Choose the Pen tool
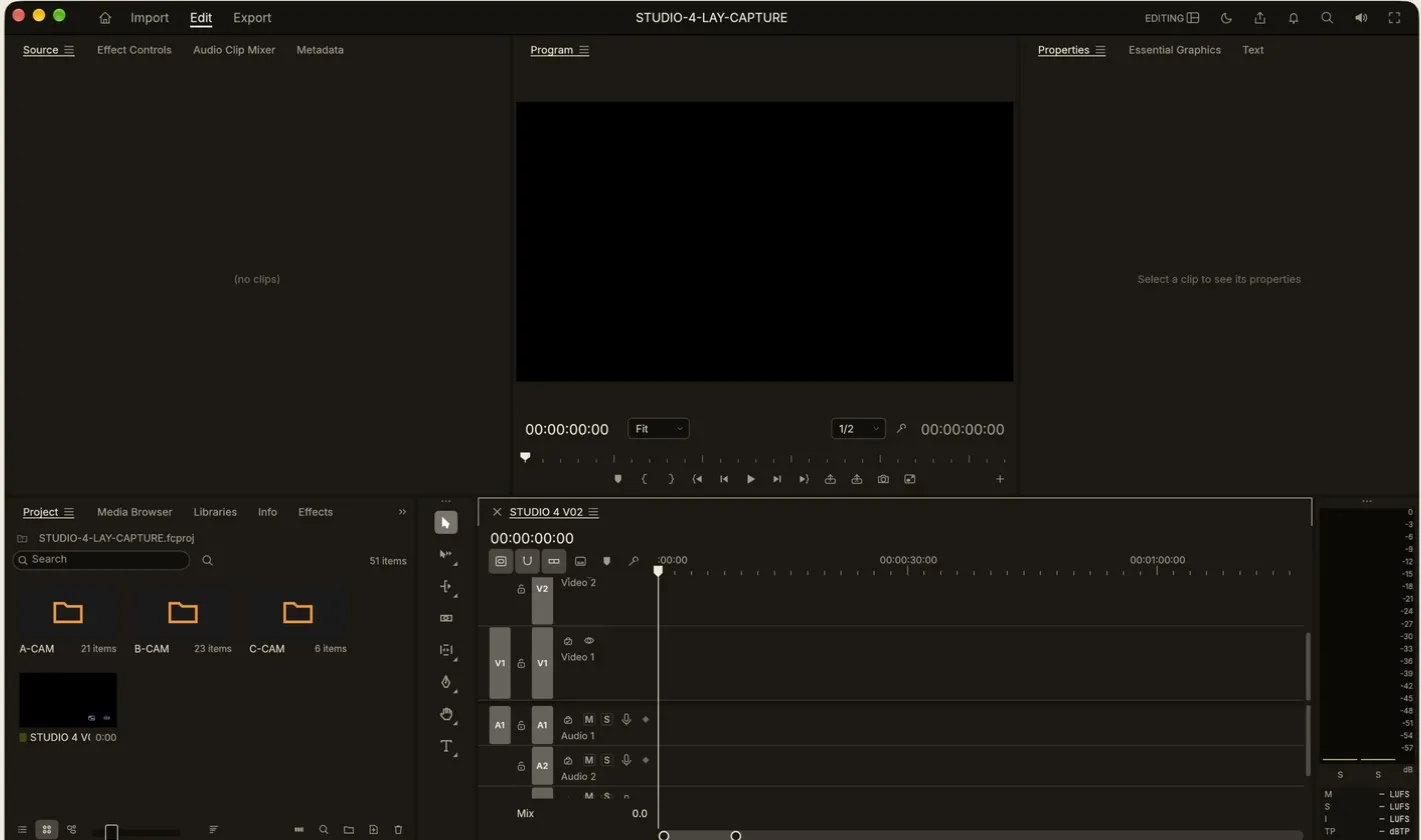This screenshot has width=1421, height=840. pos(446,682)
